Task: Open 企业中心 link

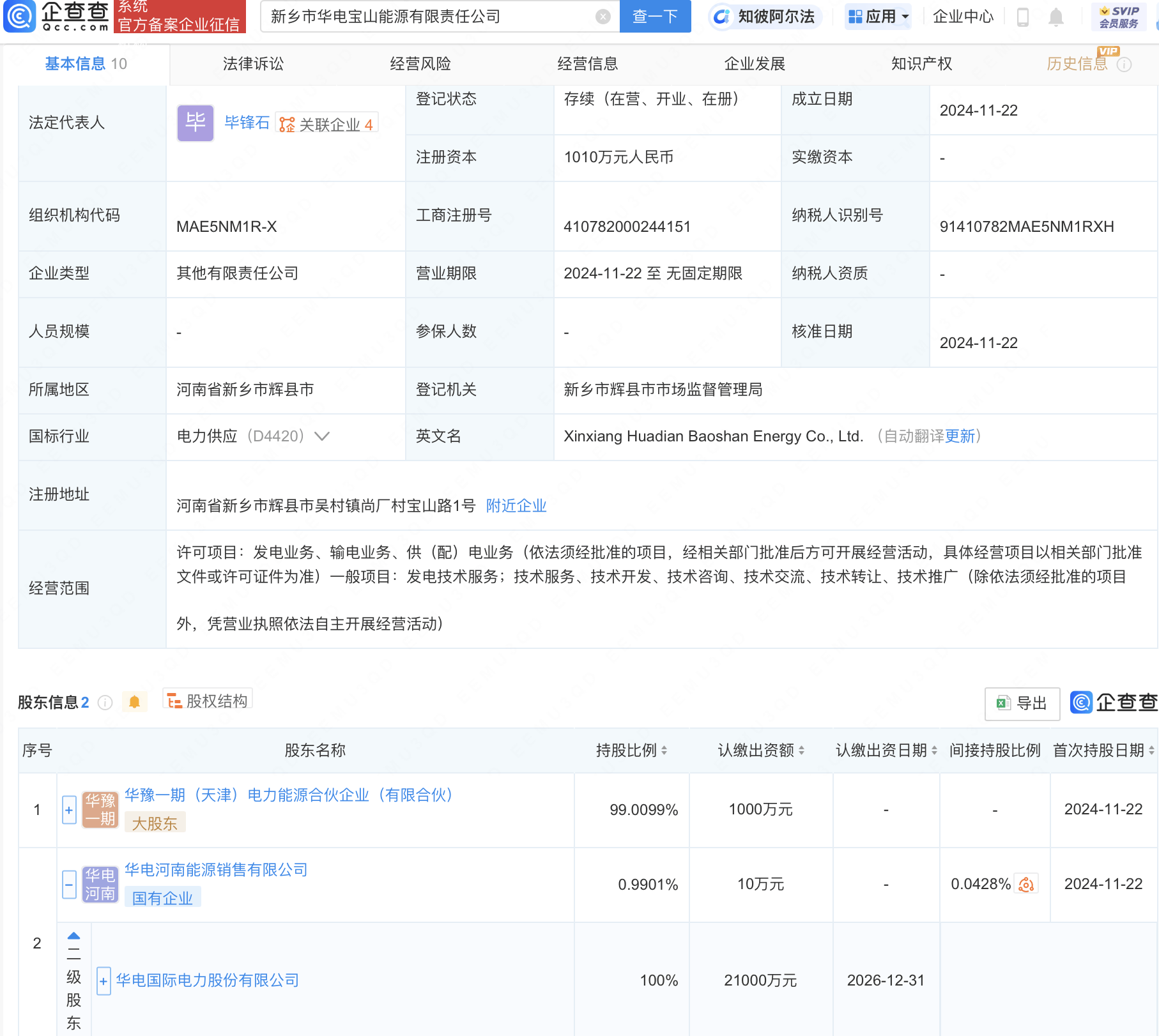Action: point(963,17)
